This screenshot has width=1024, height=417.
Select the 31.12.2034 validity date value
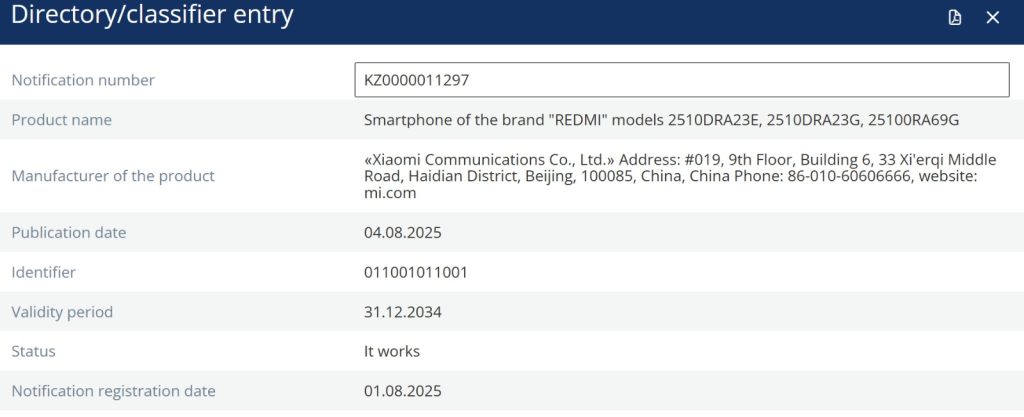[402, 312]
